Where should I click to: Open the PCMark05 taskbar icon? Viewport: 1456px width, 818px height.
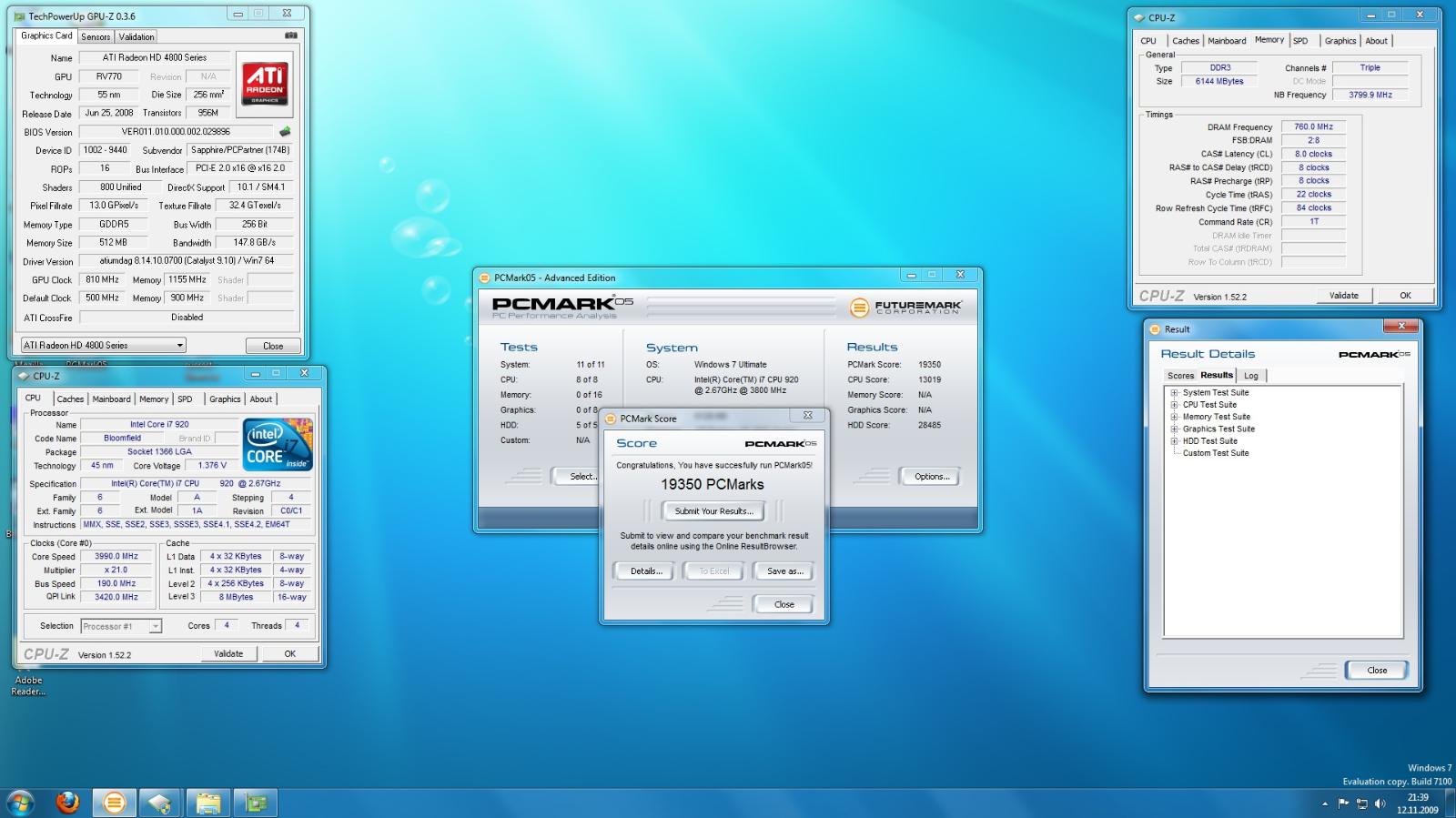coord(114,803)
